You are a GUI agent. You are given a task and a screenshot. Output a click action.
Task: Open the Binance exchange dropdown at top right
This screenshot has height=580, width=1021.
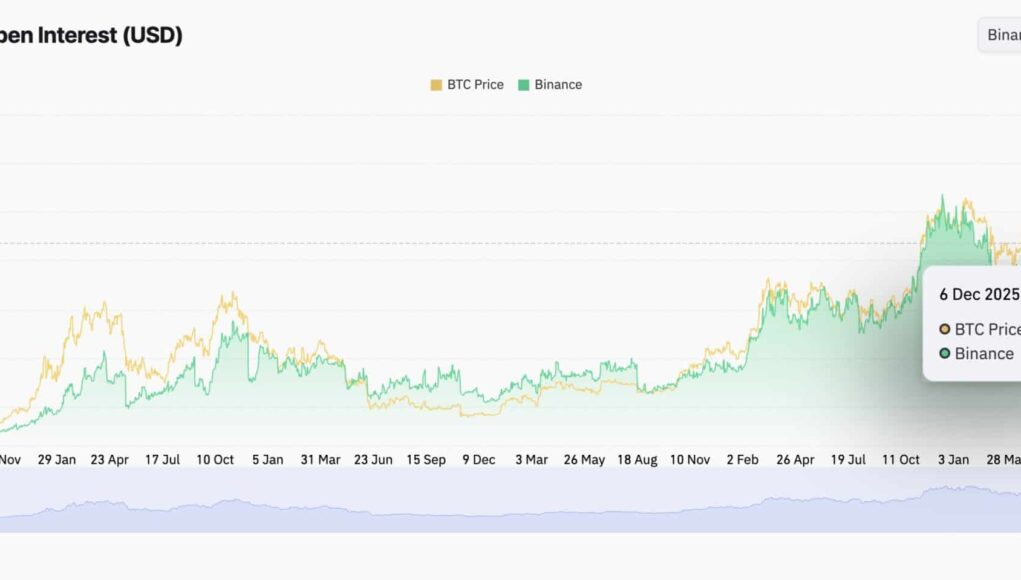click(1001, 35)
